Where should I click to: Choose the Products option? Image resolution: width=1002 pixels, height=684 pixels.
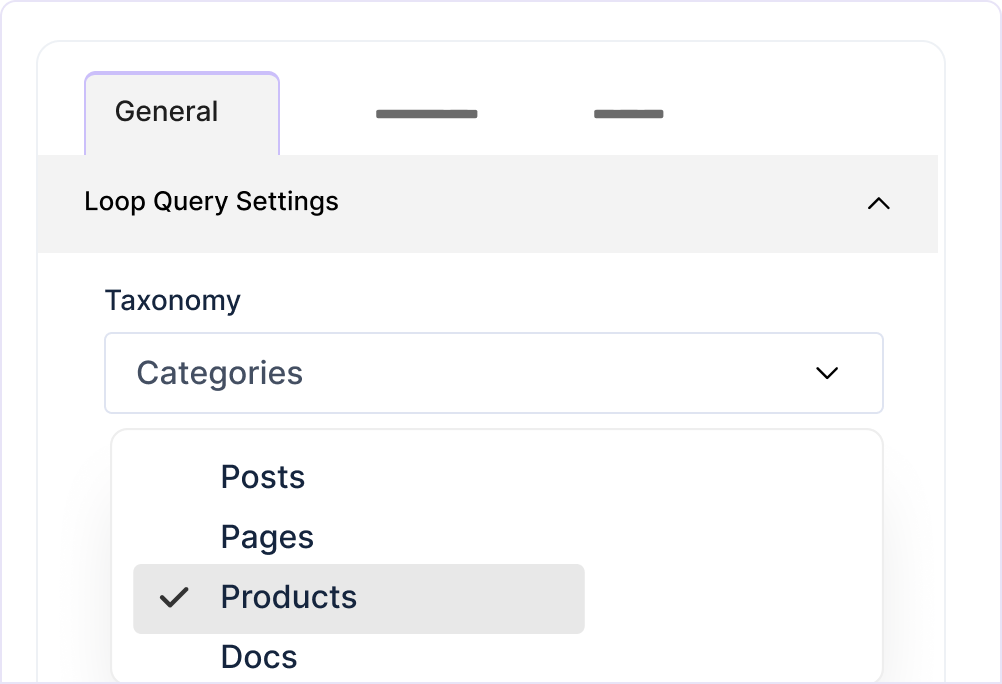[358, 599]
